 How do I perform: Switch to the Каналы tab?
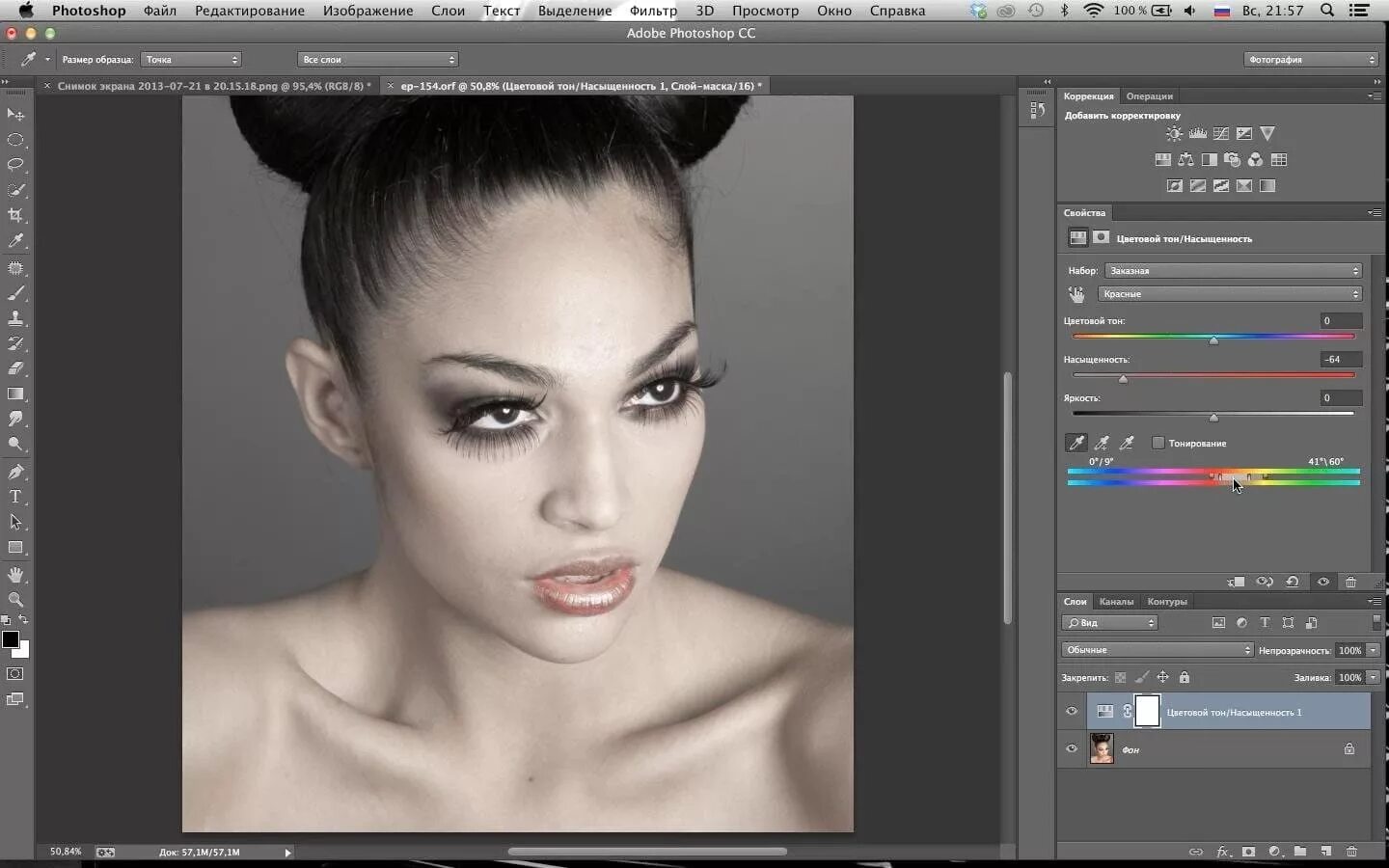coord(1116,602)
